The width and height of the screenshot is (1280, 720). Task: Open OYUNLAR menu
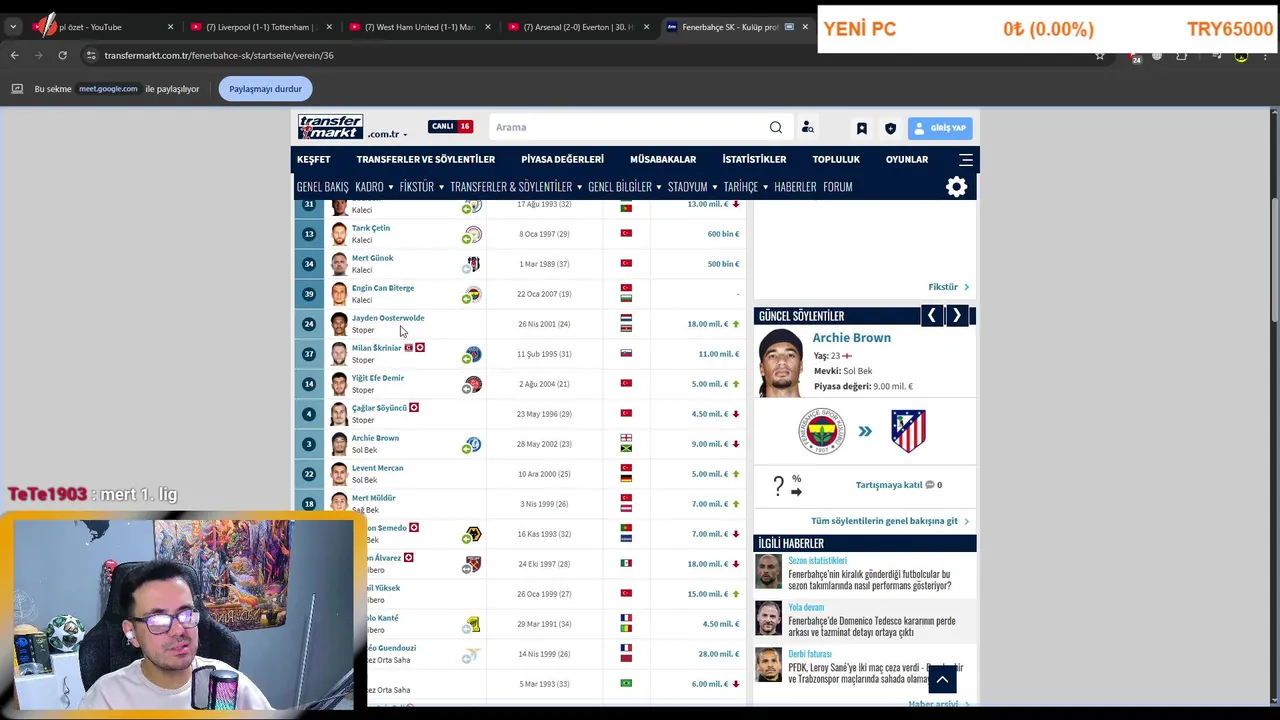coord(907,159)
